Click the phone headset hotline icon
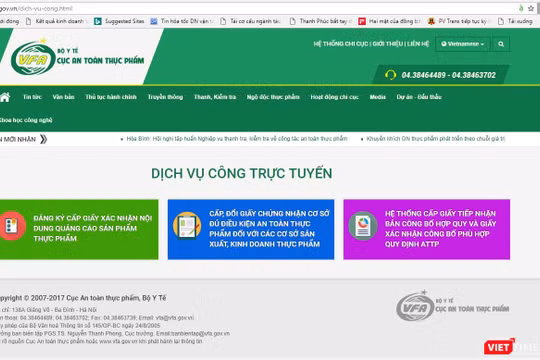 [390, 75]
